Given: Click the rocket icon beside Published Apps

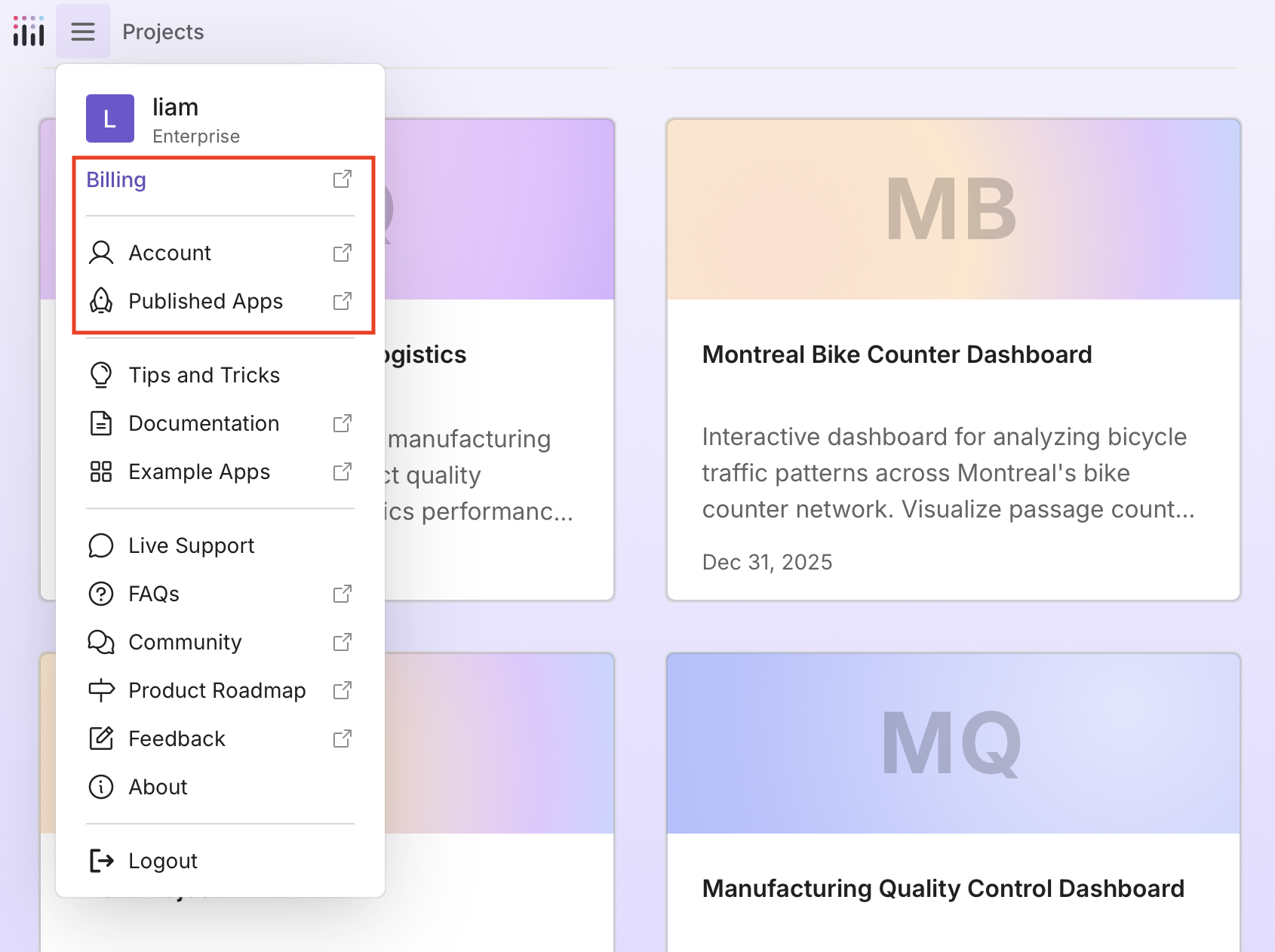Looking at the screenshot, I should (x=100, y=301).
